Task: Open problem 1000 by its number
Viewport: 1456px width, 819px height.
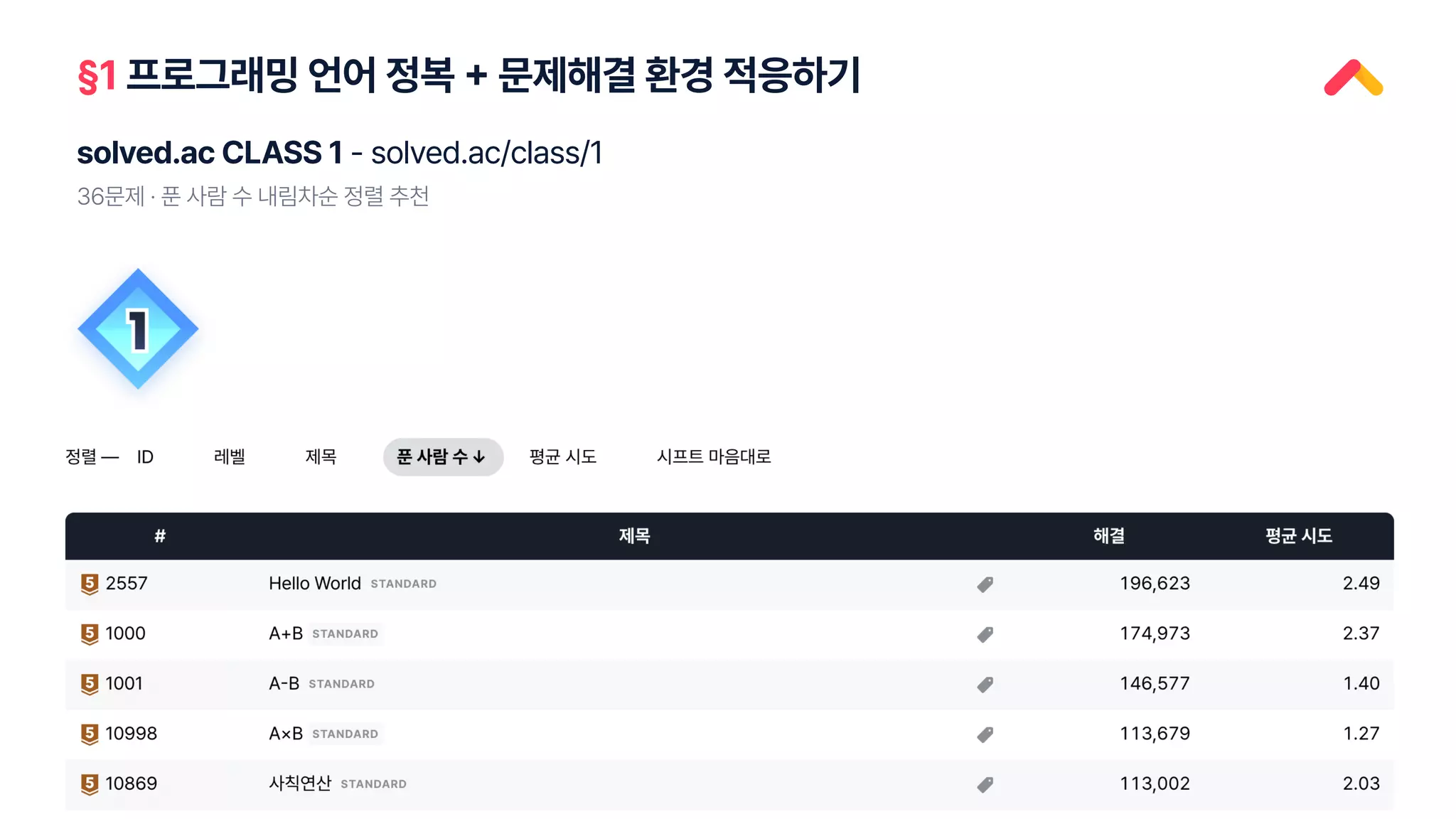Action: (x=125, y=633)
